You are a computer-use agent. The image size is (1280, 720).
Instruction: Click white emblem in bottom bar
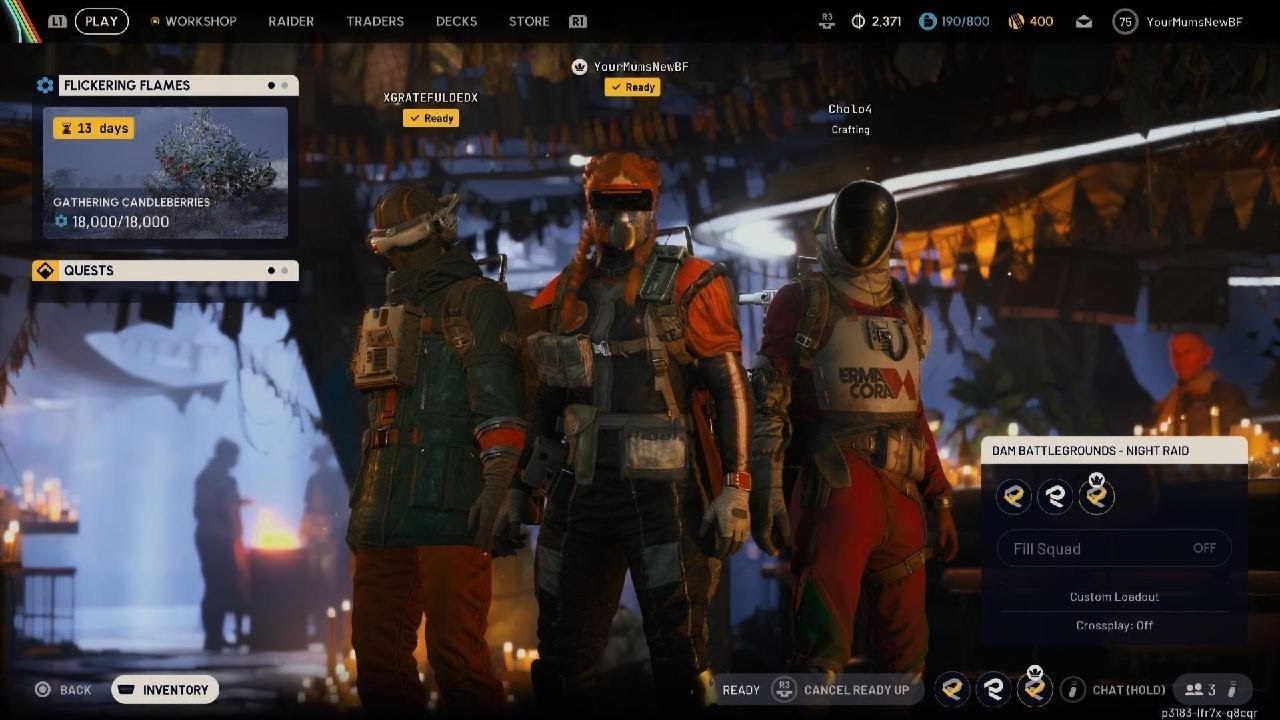point(994,689)
